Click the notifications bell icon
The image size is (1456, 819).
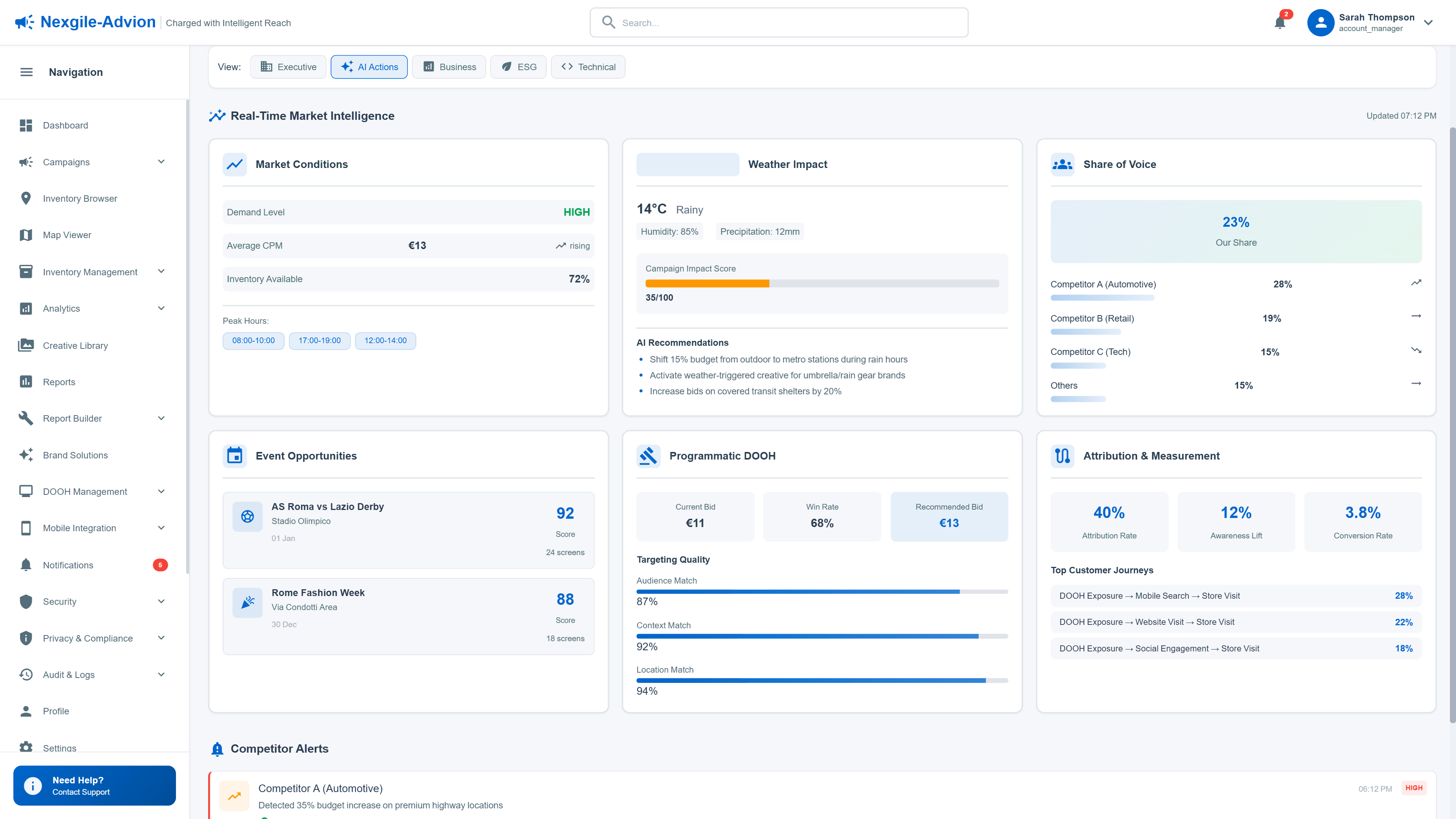1280,23
